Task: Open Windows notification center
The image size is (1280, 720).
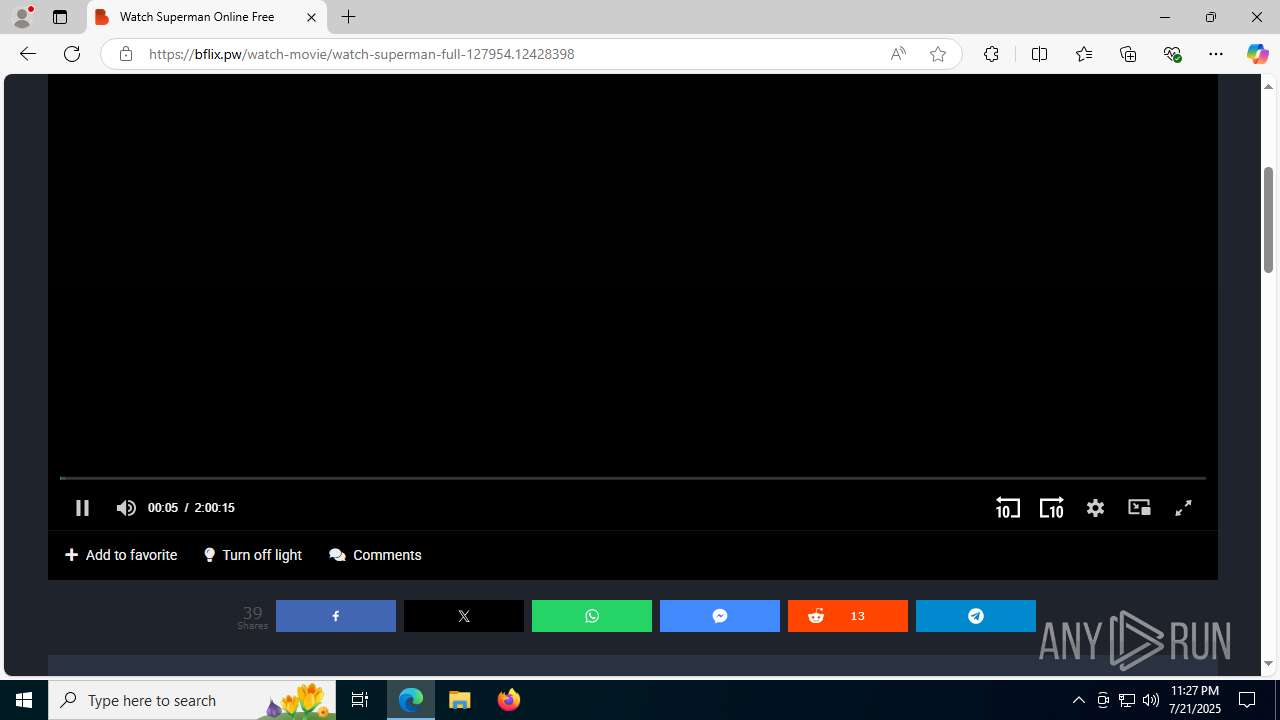Action: [1247, 700]
